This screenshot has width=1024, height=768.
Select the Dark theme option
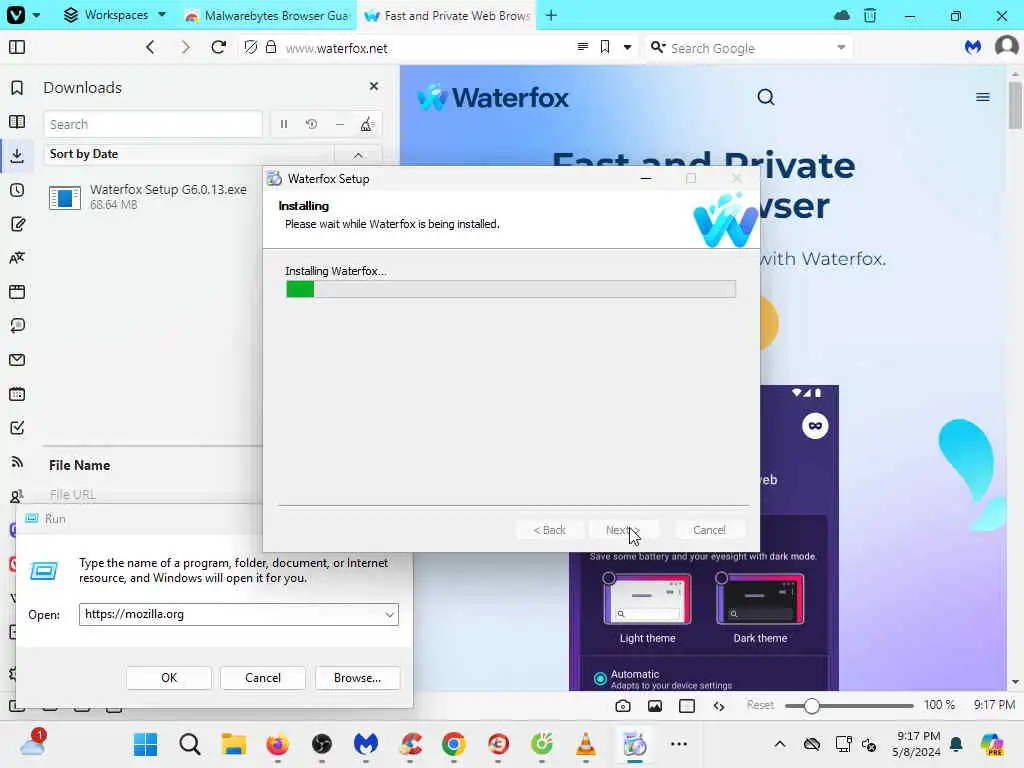(760, 608)
